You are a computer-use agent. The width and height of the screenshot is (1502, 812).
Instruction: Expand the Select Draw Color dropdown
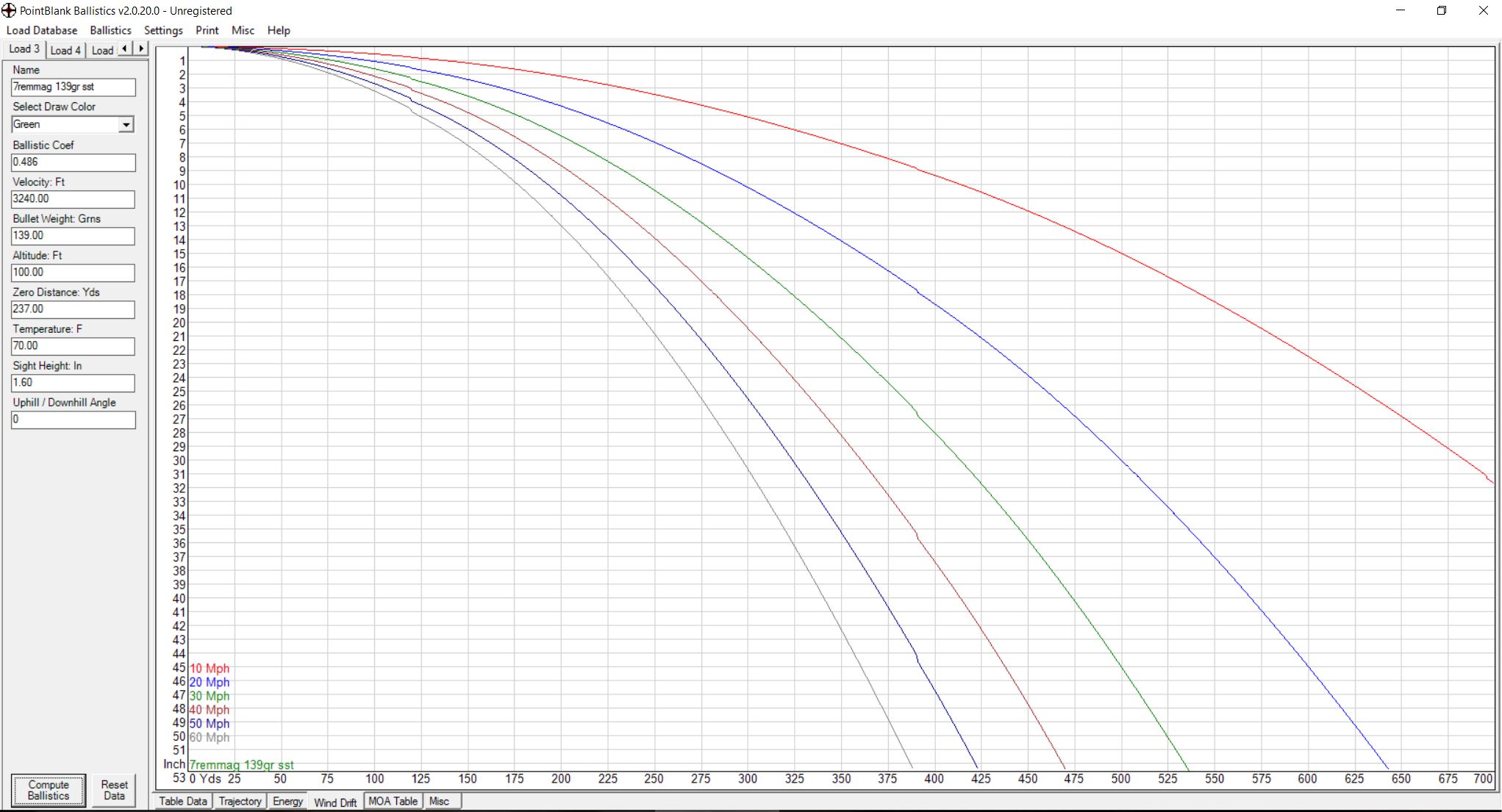[126, 125]
